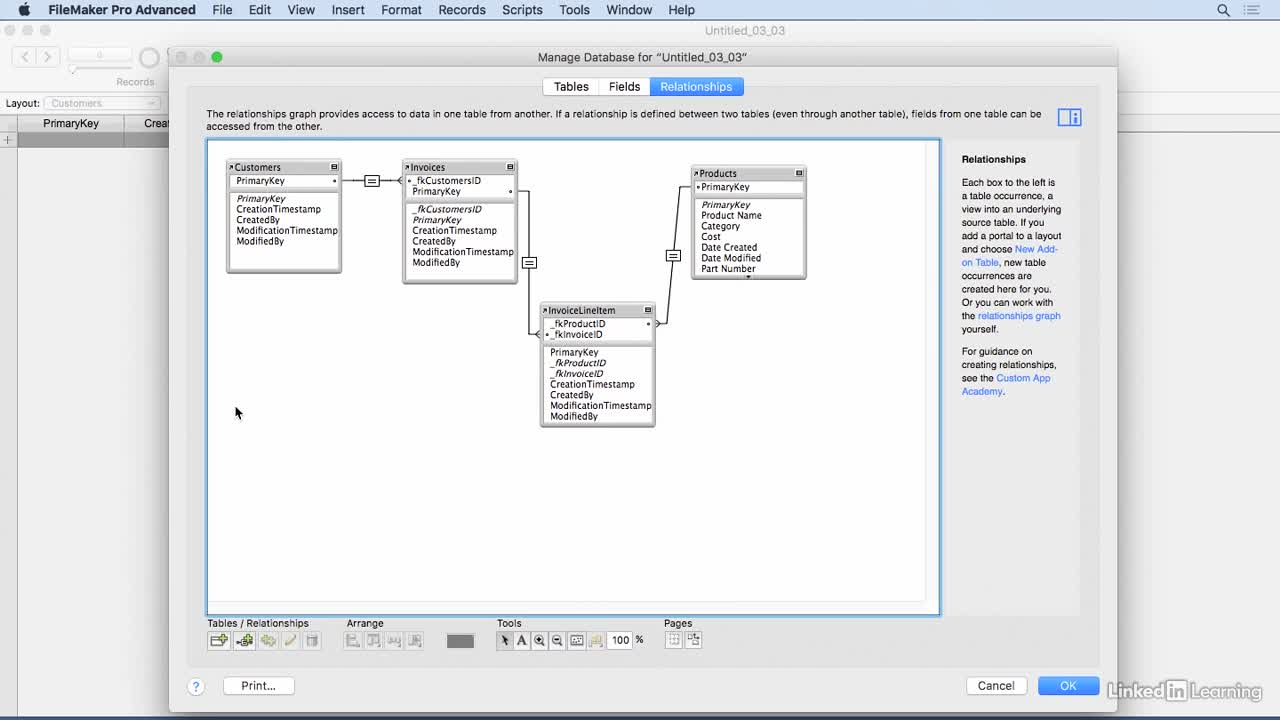Click the fit graph to window icon
The width and height of the screenshot is (1280, 720).
click(x=577, y=640)
